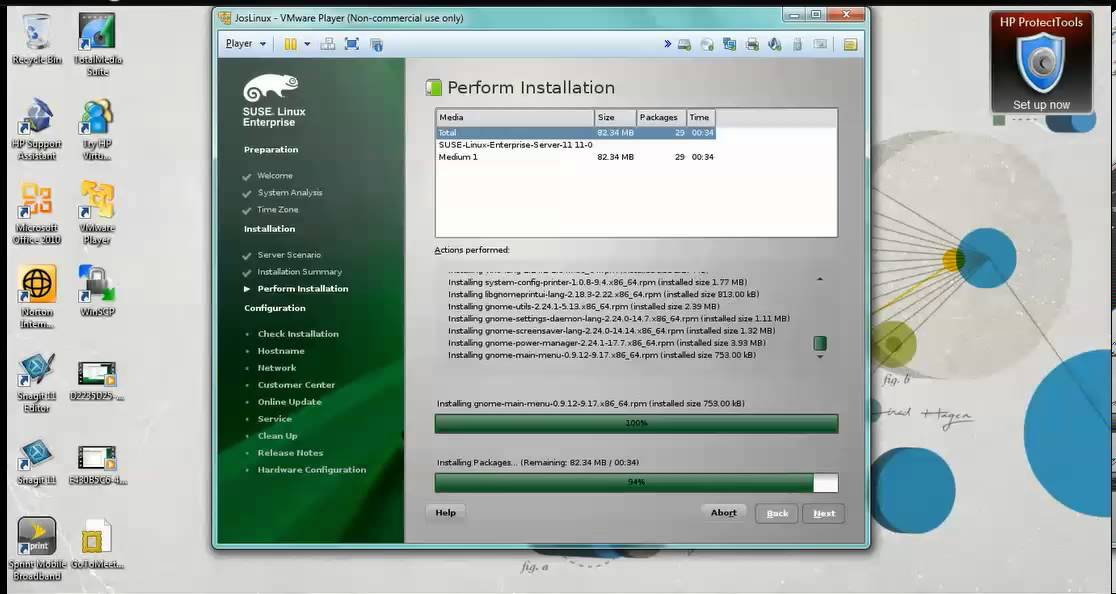Open Recycle Bin on the desktop
The image size is (1116, 594).
click(x=36, y=40)
